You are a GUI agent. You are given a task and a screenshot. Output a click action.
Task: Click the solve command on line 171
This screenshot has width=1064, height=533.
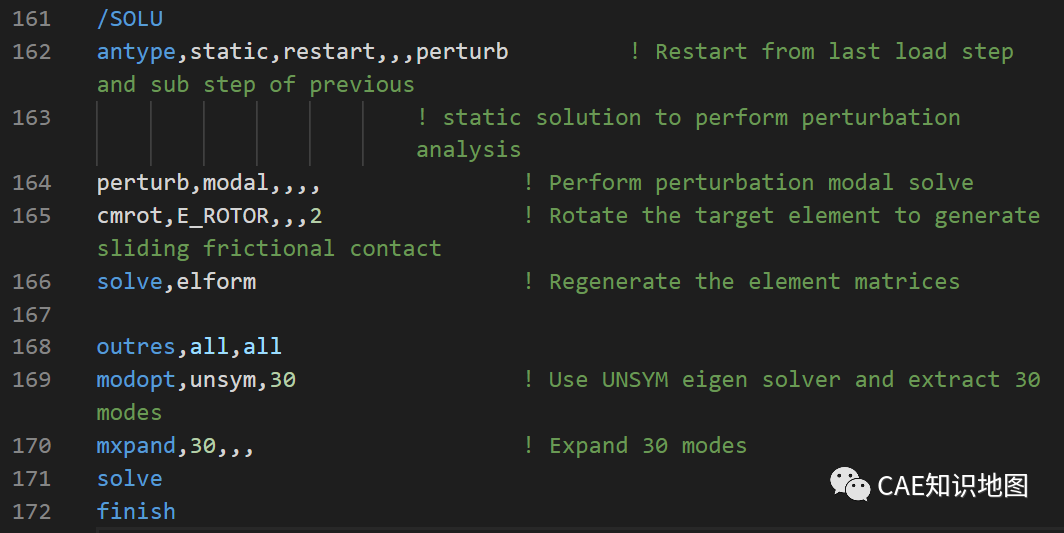click(130, 479)
